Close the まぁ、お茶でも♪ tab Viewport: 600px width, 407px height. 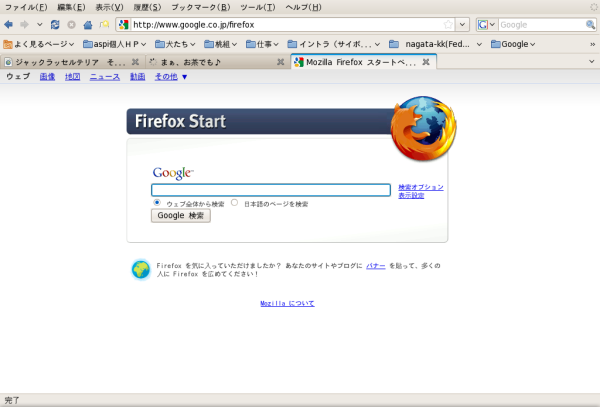coord(280,62)
